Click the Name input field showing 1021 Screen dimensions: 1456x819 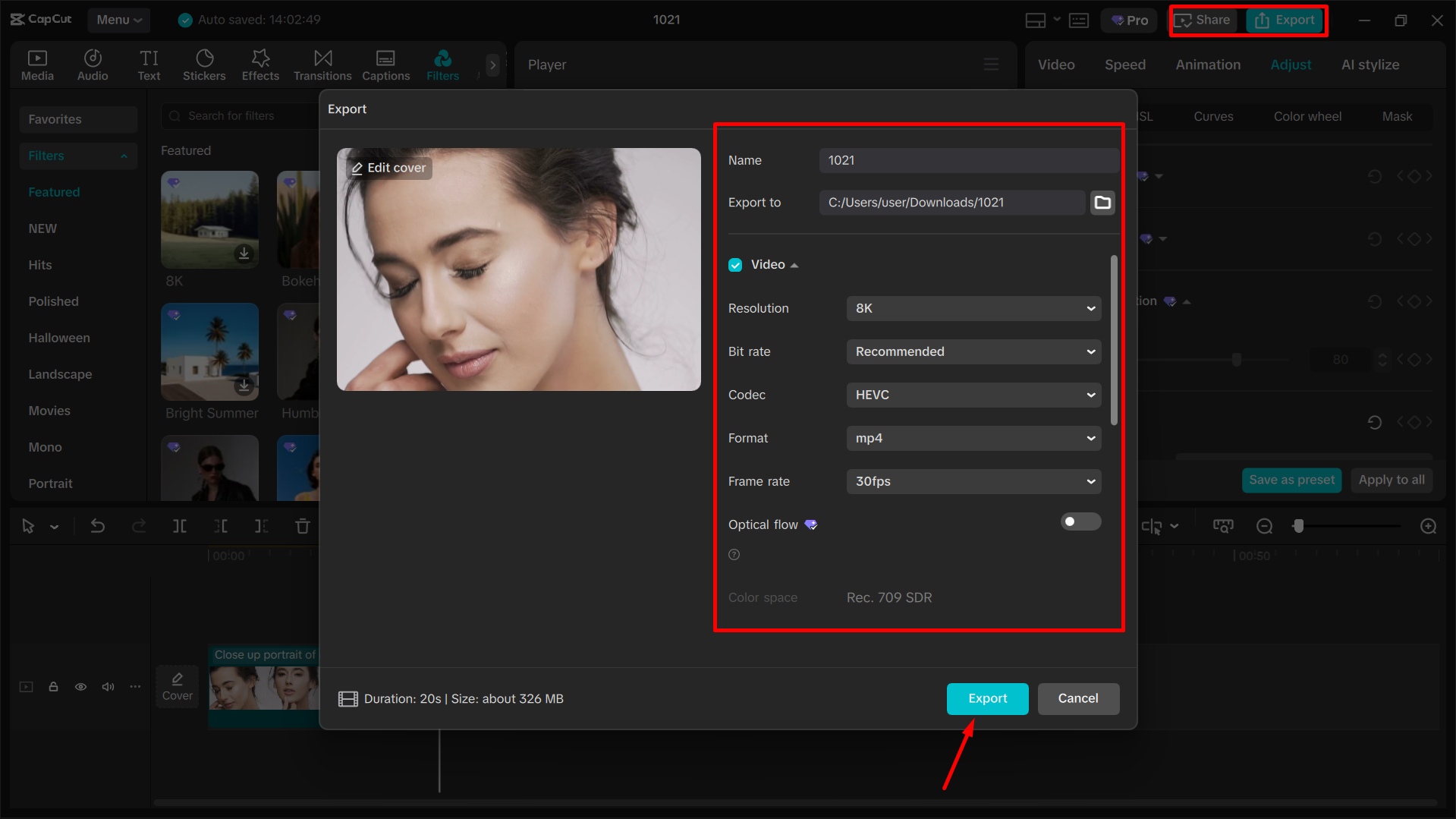click(967, 160)
